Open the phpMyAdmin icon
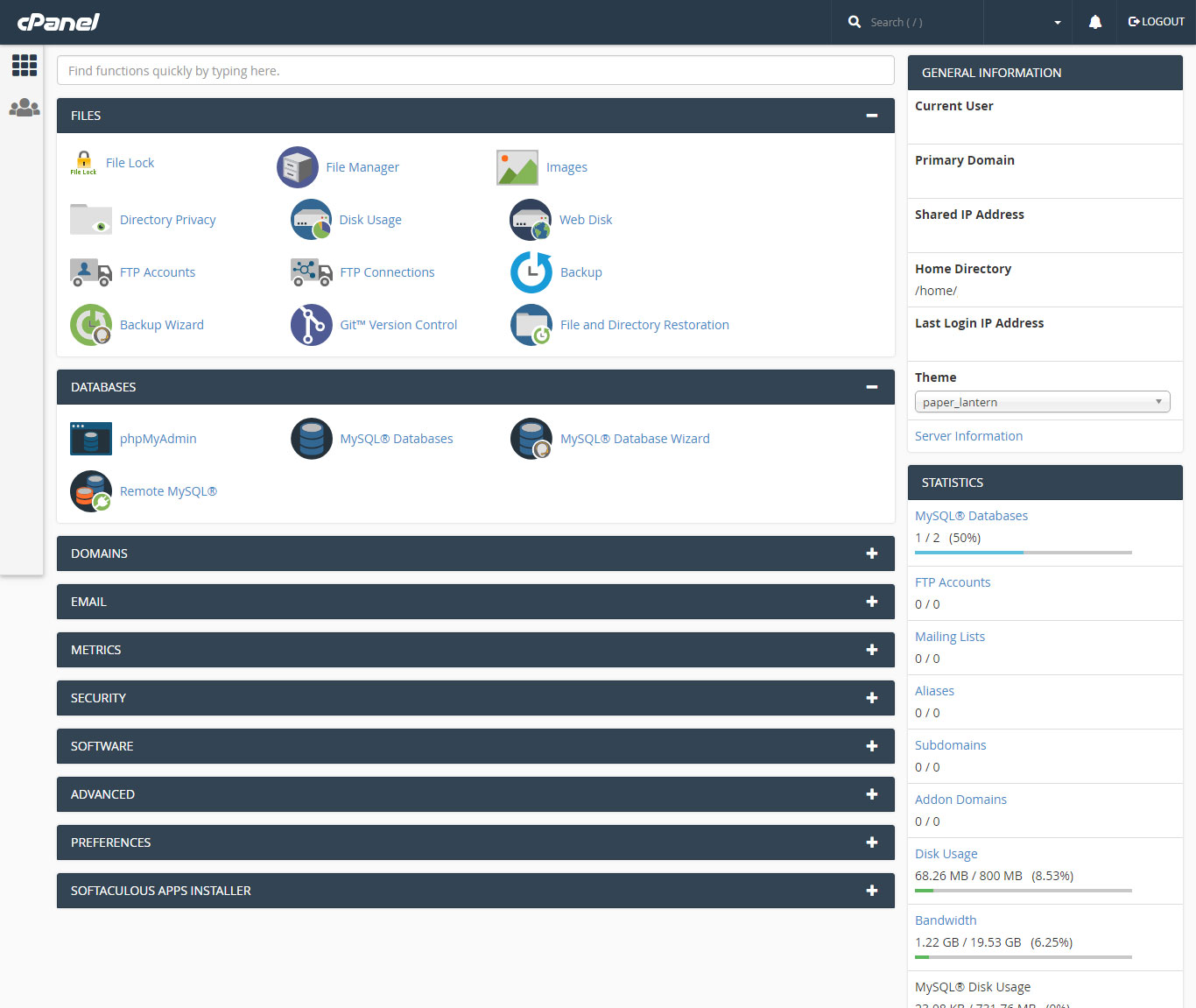 pos(91,439)
